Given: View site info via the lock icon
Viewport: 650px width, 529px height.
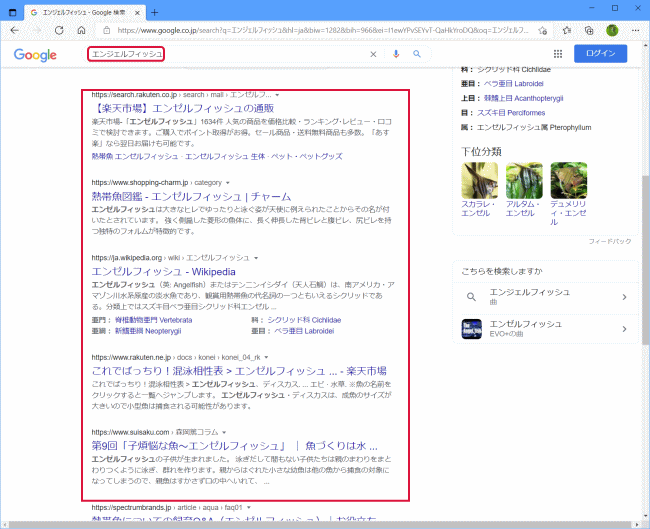Looking at the screenshot, I should pos(107,30).
